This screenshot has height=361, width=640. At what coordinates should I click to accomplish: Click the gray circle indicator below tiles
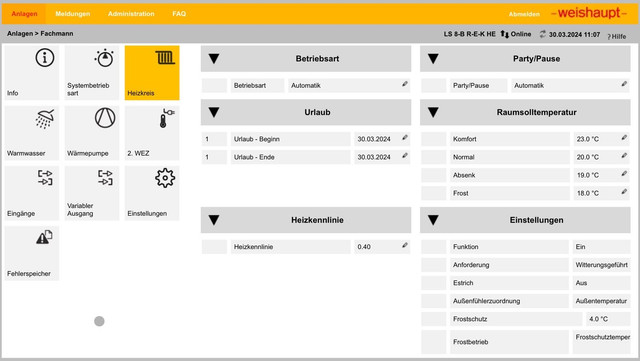(x=99, y=321)
